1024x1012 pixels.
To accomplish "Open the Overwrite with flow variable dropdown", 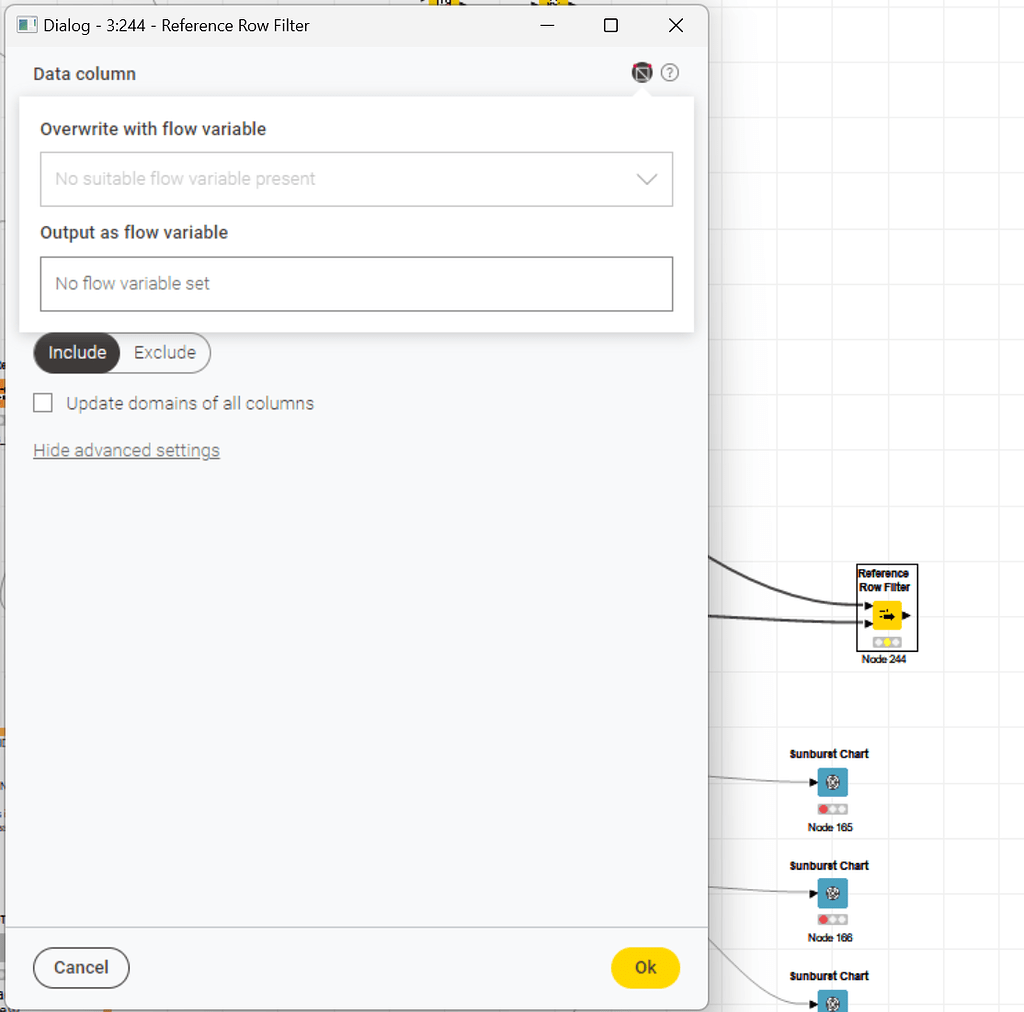I will [x=356, y=179].
